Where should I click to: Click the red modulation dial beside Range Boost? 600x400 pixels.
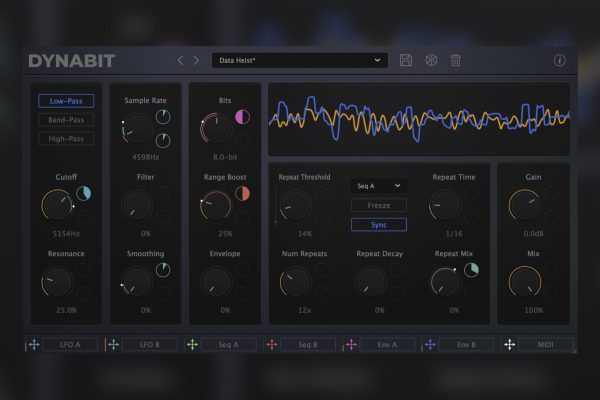click(x=242, y=194)
